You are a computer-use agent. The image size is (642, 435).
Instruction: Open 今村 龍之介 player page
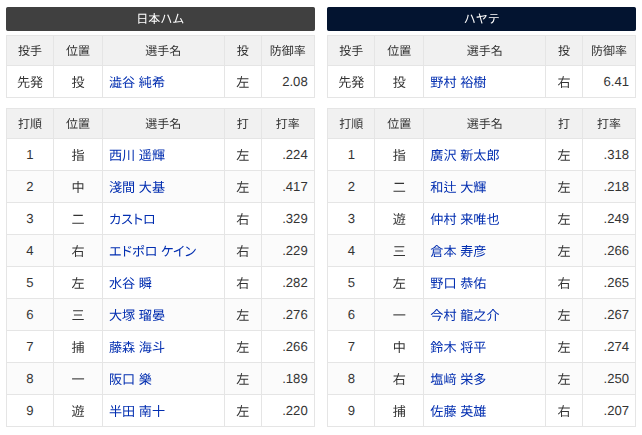(x=465, y=315)
